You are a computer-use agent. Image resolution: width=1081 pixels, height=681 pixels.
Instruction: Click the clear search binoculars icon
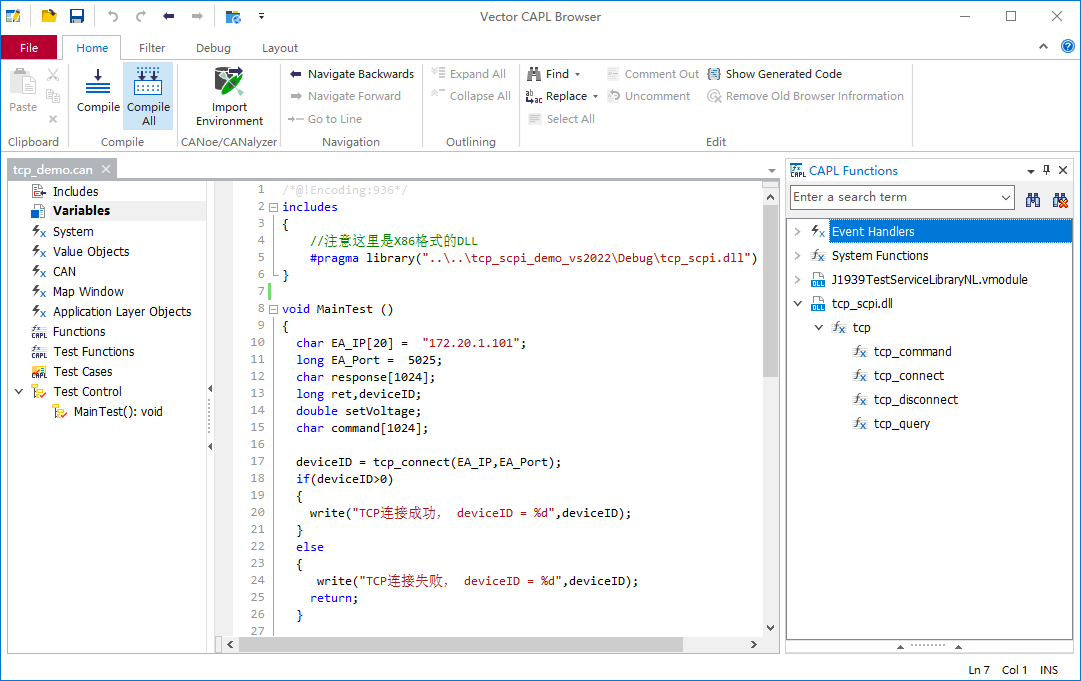[1060, 200]
